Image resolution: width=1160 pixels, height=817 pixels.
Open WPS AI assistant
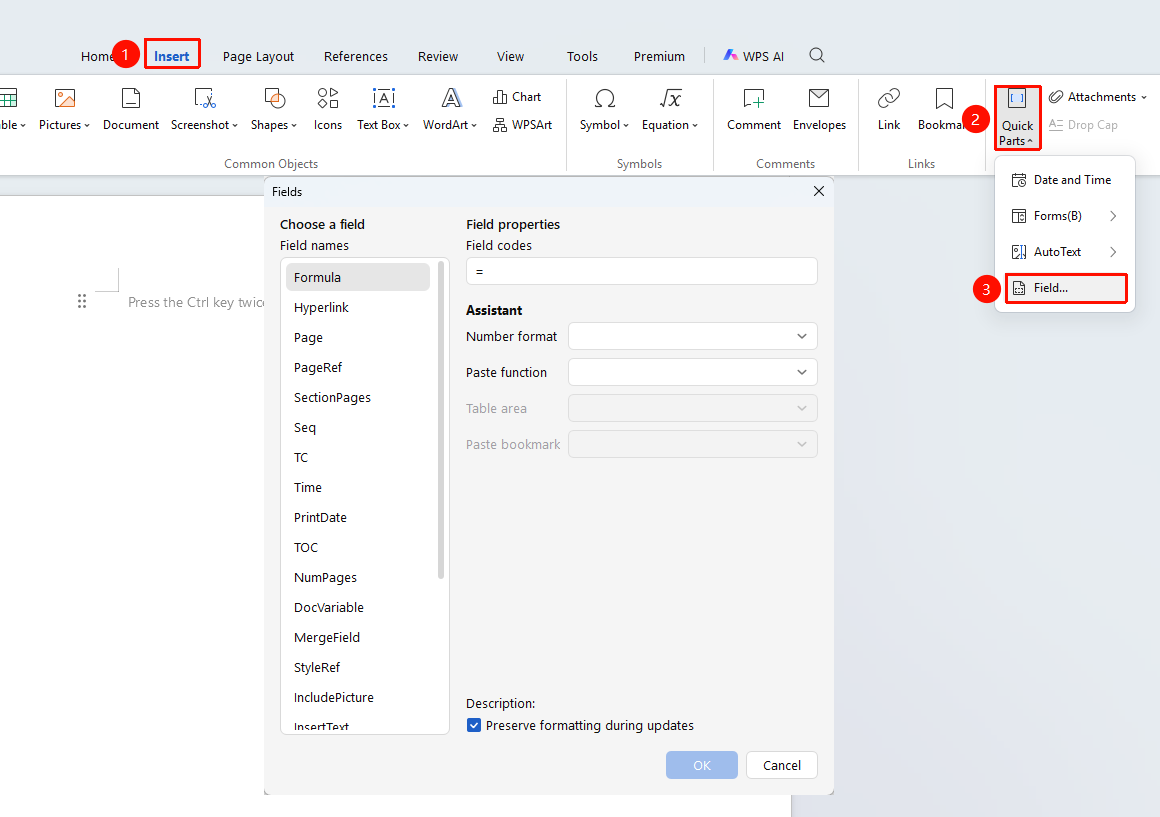[x=754, y=56]
